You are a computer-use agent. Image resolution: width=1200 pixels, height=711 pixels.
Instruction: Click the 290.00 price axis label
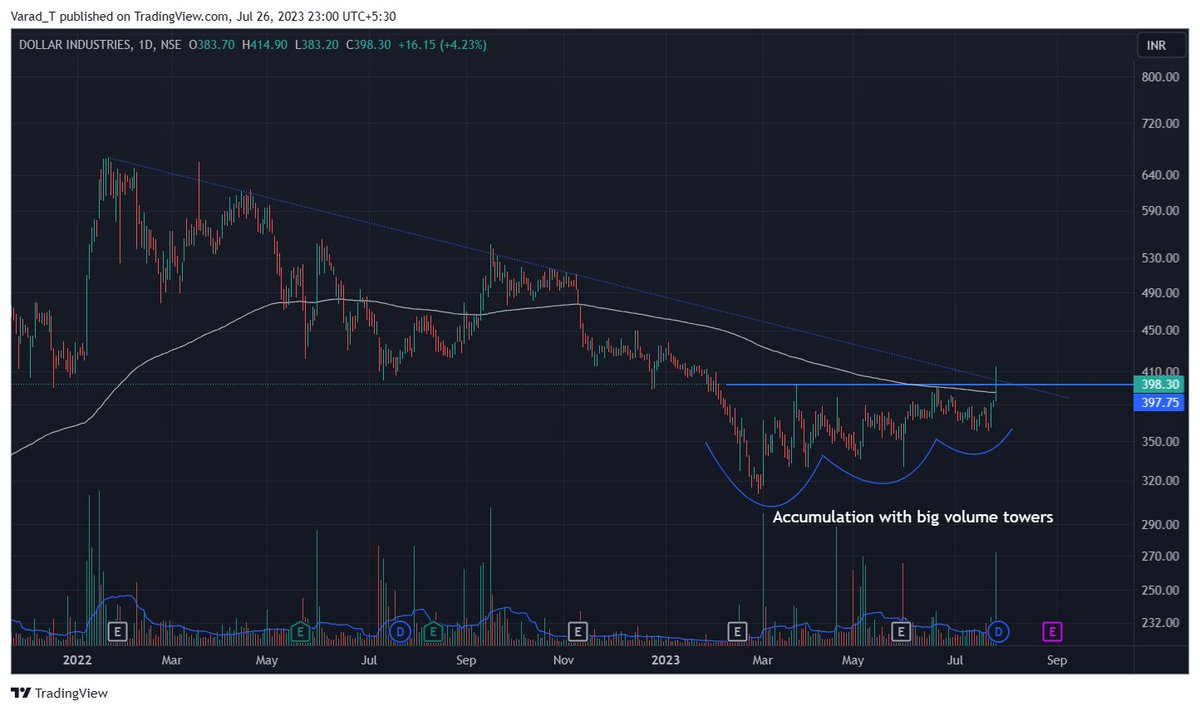[1161, 525]
